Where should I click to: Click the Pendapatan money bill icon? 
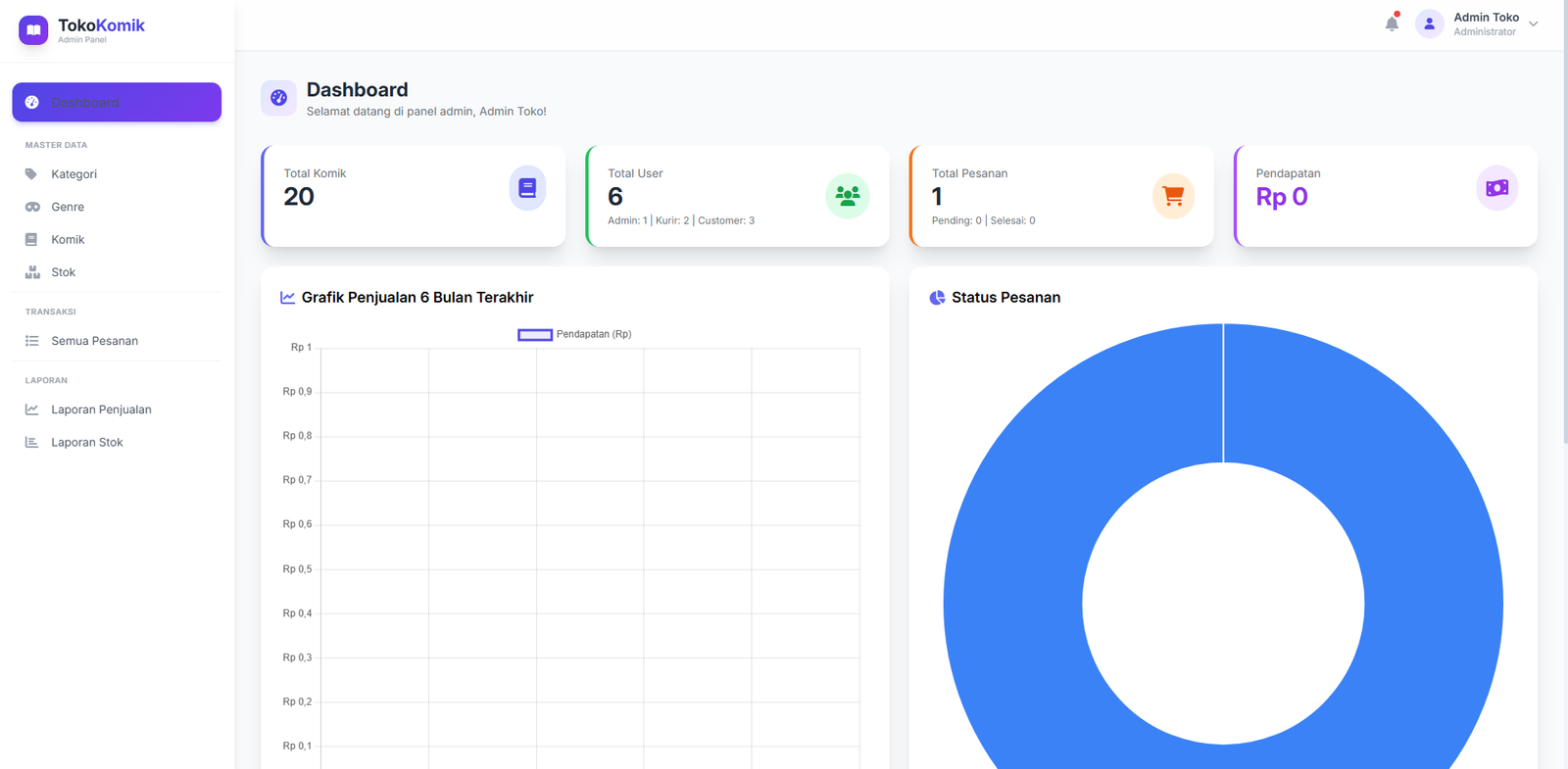pos(1496,188)
